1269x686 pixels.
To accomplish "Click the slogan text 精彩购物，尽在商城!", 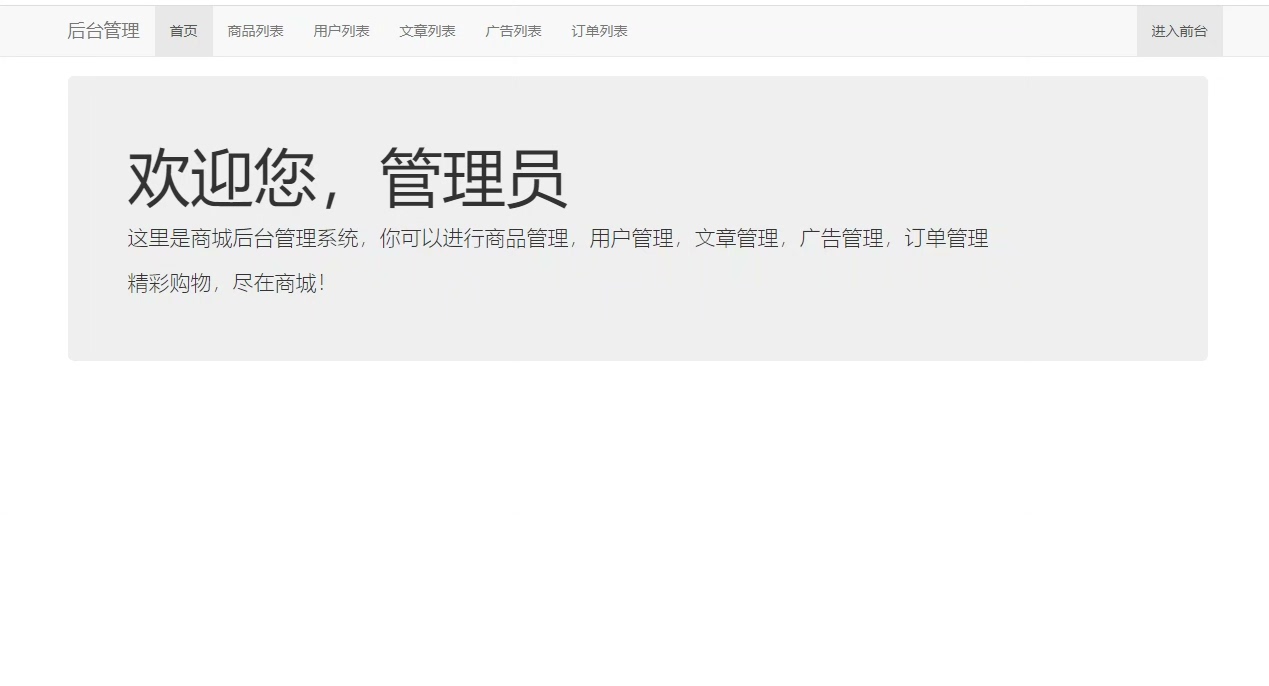I will point(226,284).
